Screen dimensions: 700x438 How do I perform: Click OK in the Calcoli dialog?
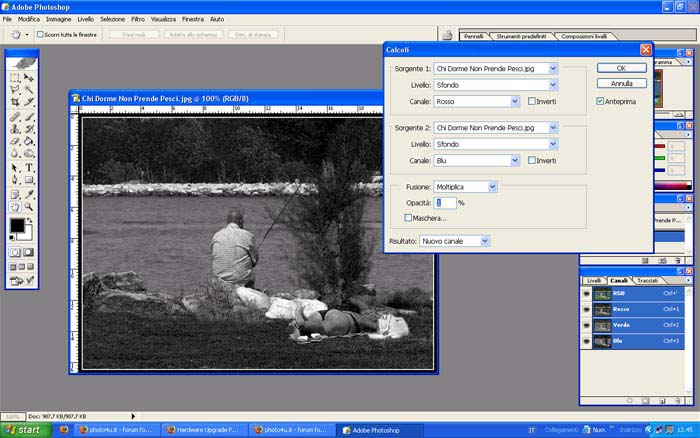click(x=622, y=68)
